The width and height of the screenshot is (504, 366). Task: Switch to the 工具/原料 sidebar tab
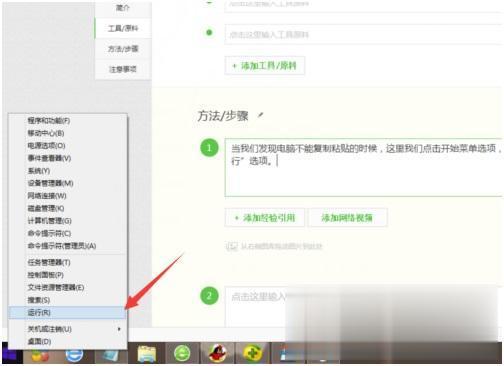pos(123,28)
